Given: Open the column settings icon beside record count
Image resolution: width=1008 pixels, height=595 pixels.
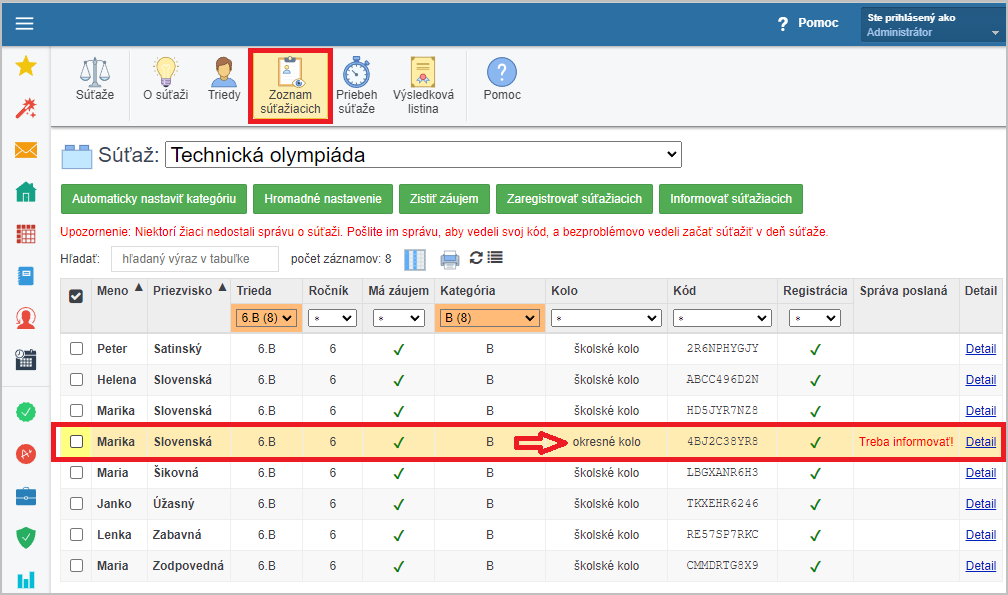Looking at the screenshot, I should [x=415, y=259].
